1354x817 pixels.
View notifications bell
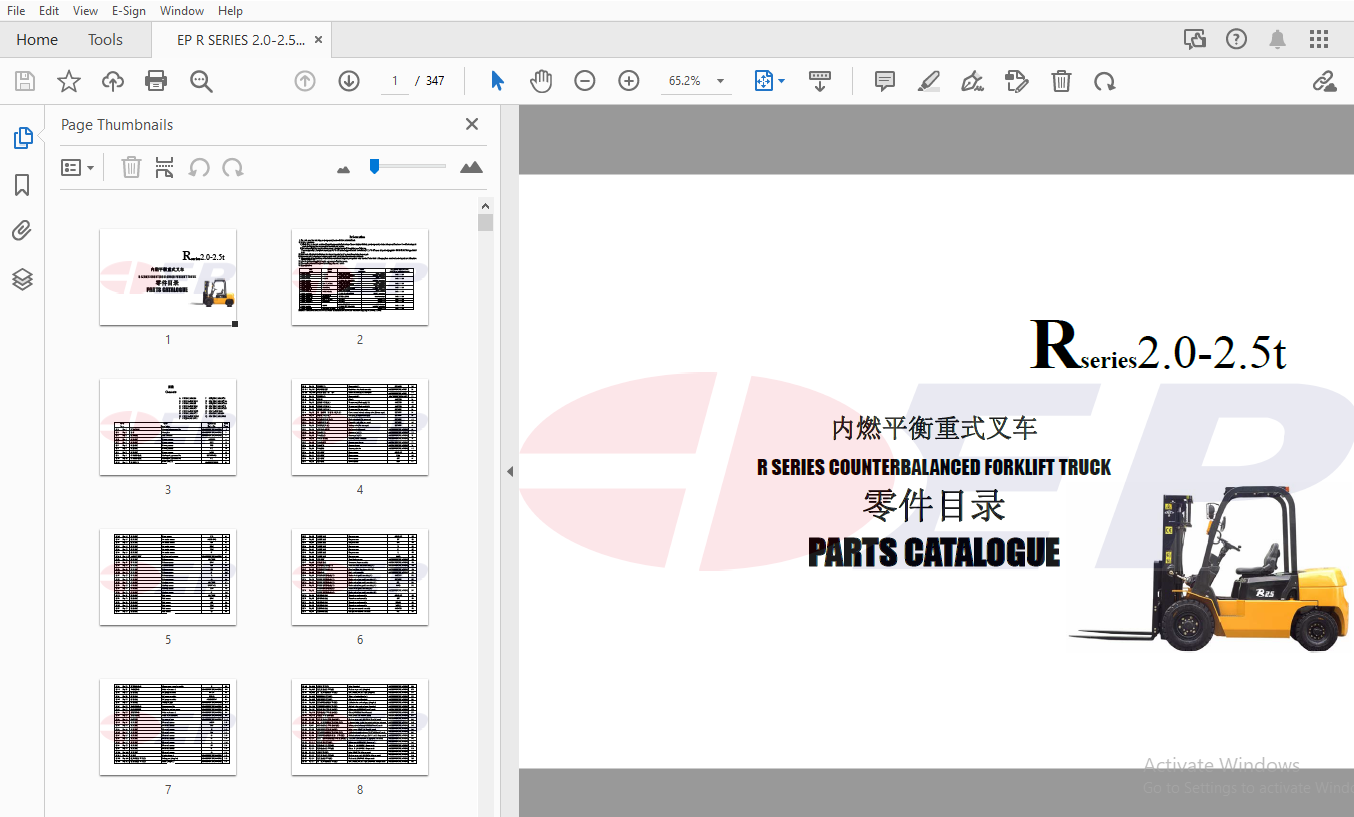[x=1278, y=39]
